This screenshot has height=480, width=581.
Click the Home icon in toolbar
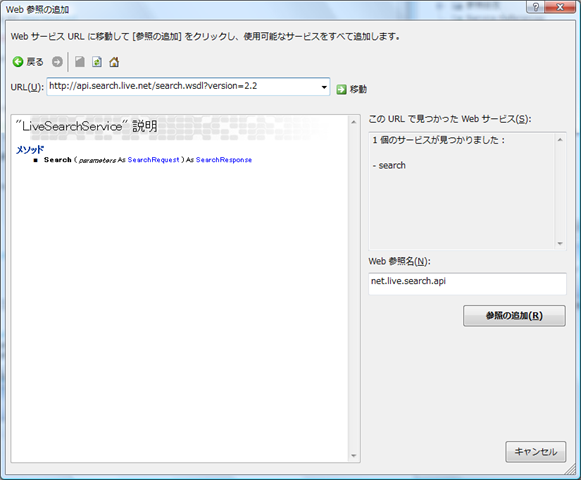pos(114,62)
